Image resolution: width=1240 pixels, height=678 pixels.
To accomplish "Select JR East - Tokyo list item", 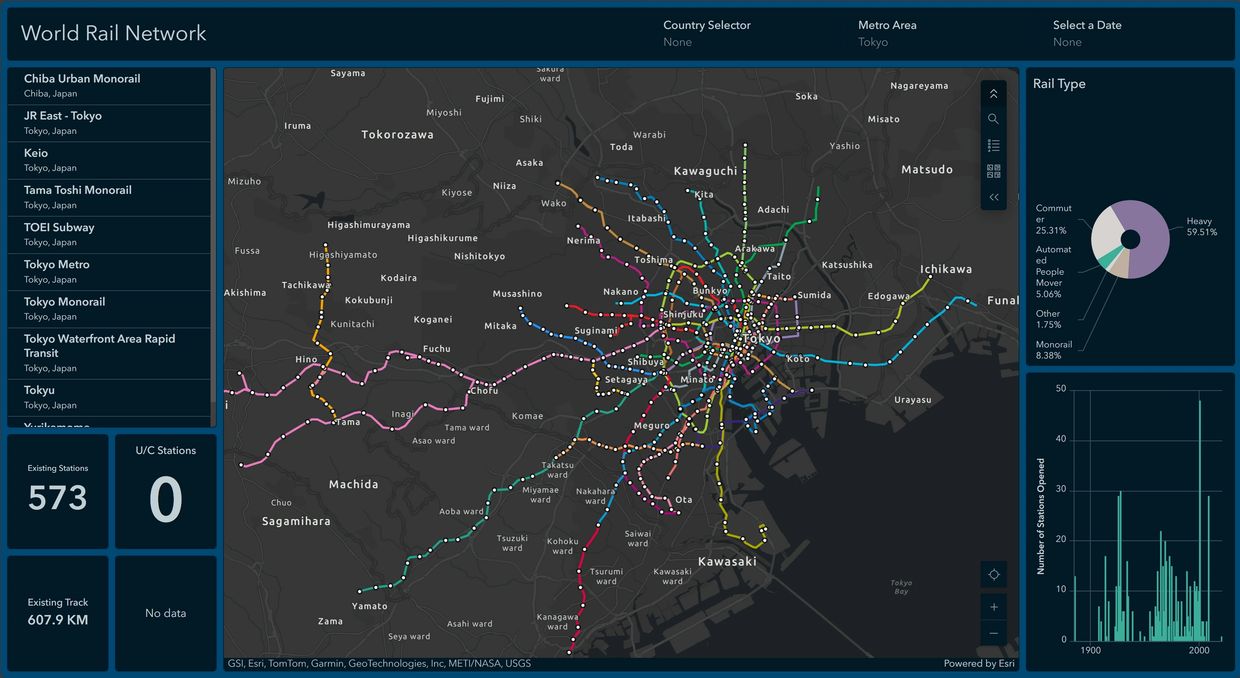I will click(x=109, y=122).
